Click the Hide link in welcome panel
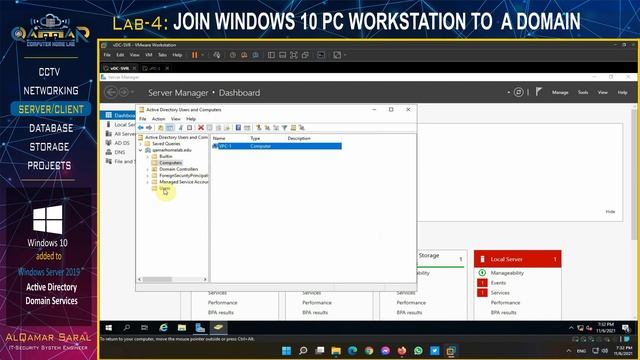The height and width of the screenshot is (360, 640). tap(610, 212)
